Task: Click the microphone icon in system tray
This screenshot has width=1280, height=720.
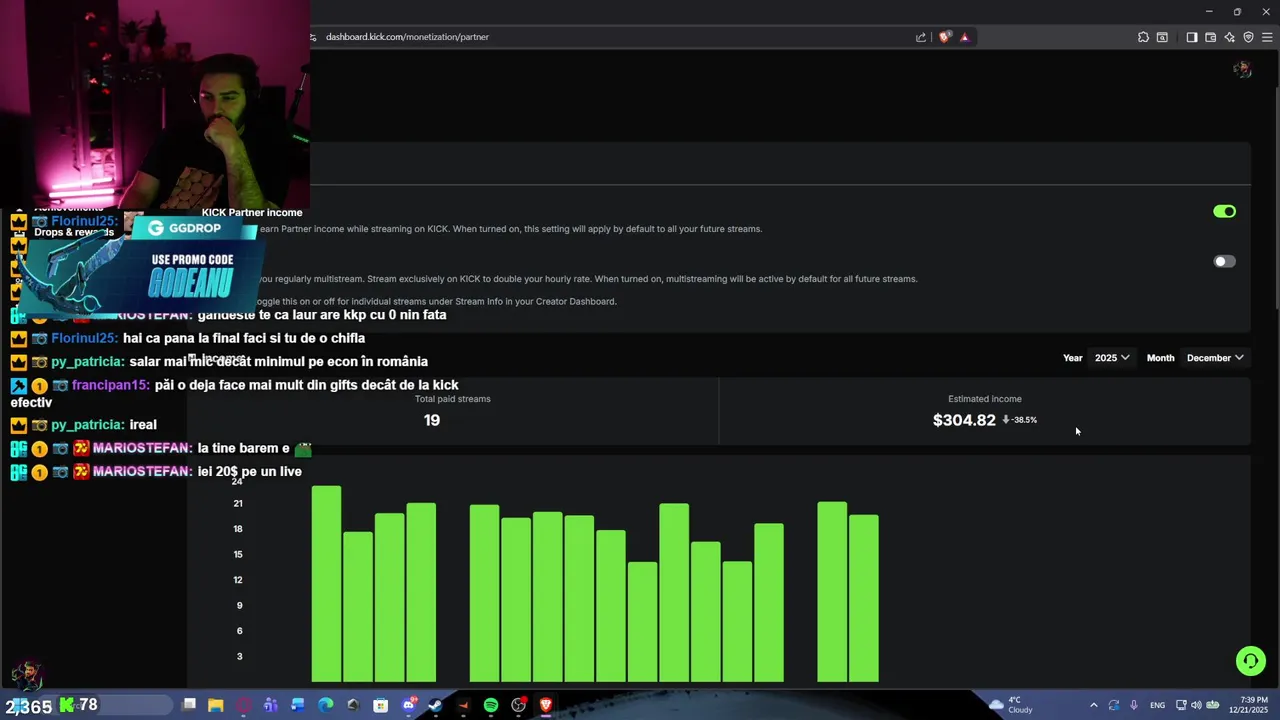Action: click(x=1133, y=705)
